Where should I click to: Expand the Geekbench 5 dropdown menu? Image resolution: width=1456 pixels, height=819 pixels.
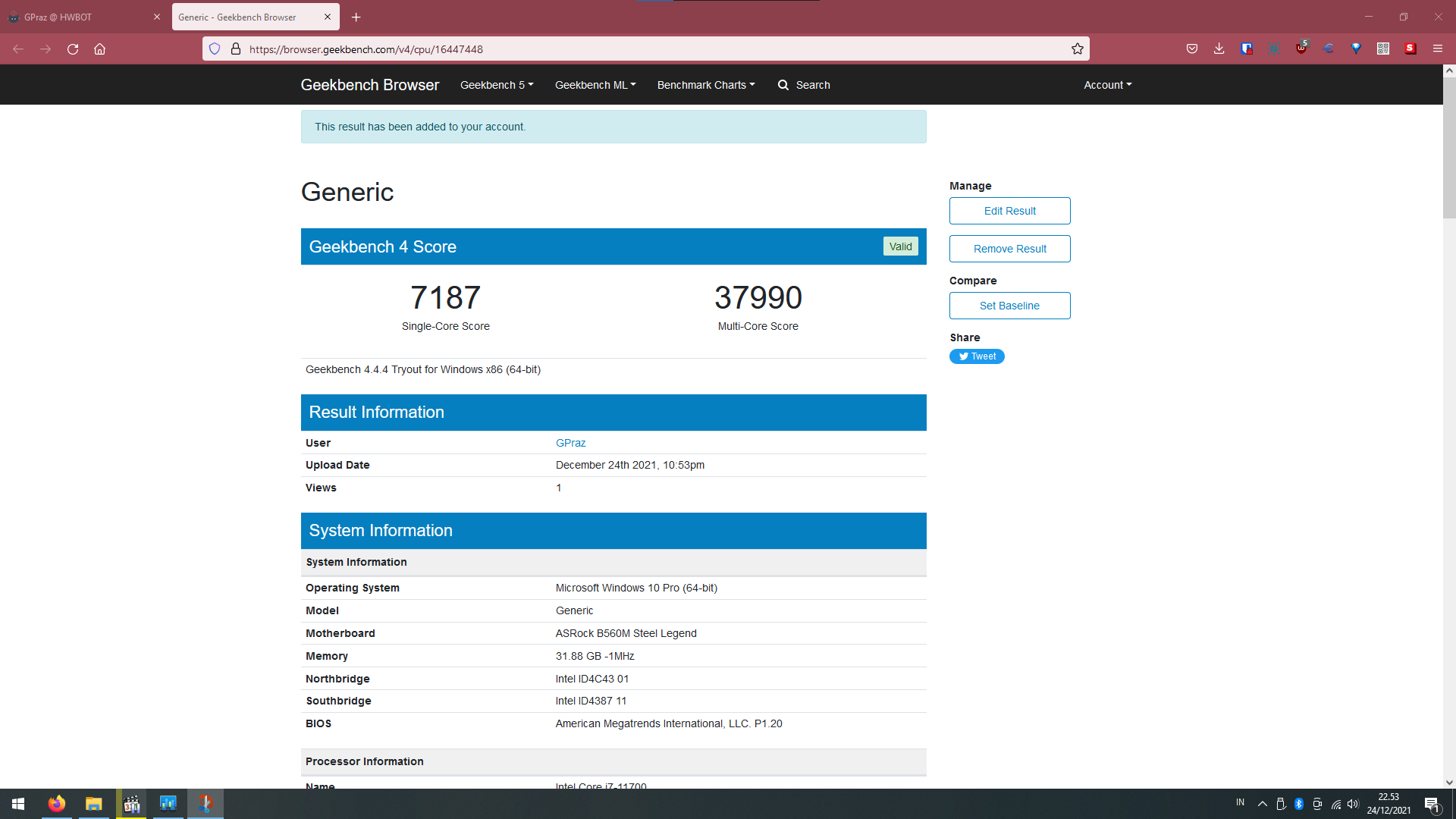pyautogui.click(x=497, y=85)
